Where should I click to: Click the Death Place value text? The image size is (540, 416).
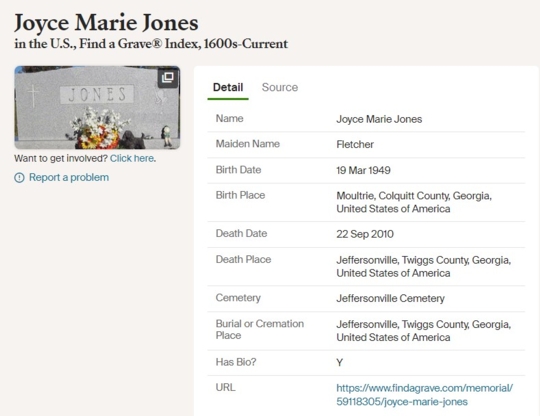pyautogui.click(x=424, y=266)
